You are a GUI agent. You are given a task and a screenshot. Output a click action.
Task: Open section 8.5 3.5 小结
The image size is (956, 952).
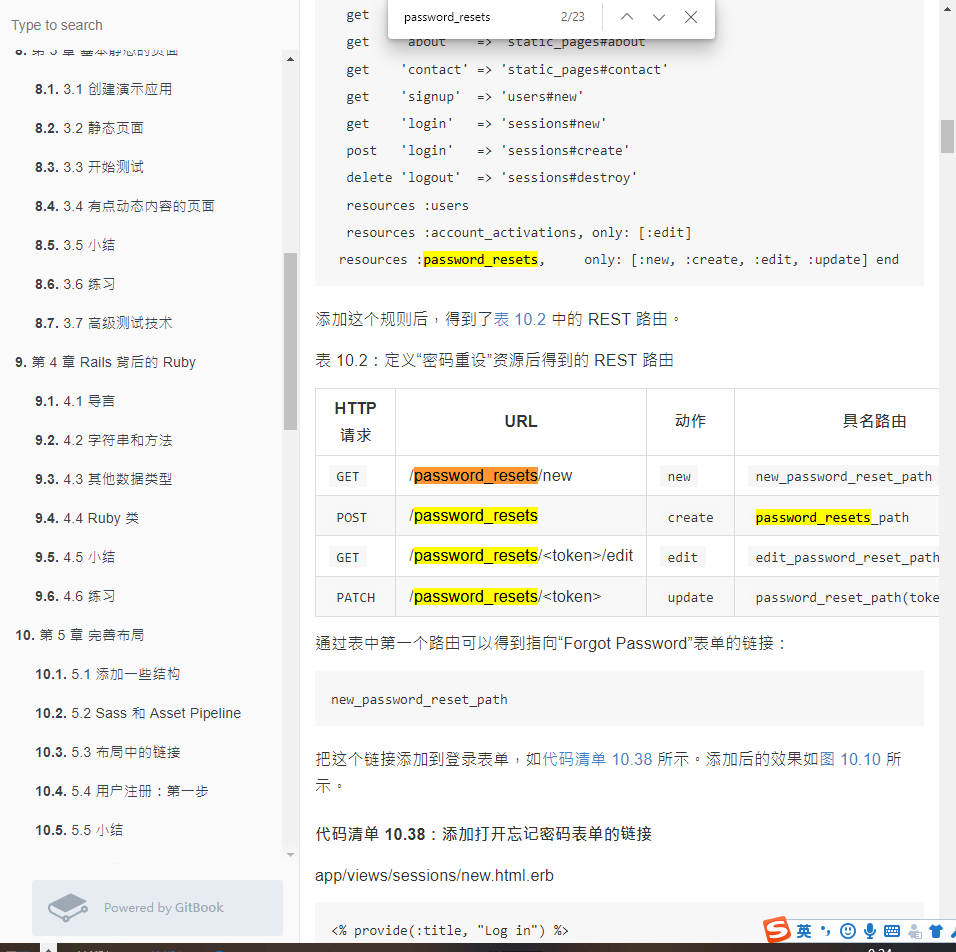[x=75, y=245]
